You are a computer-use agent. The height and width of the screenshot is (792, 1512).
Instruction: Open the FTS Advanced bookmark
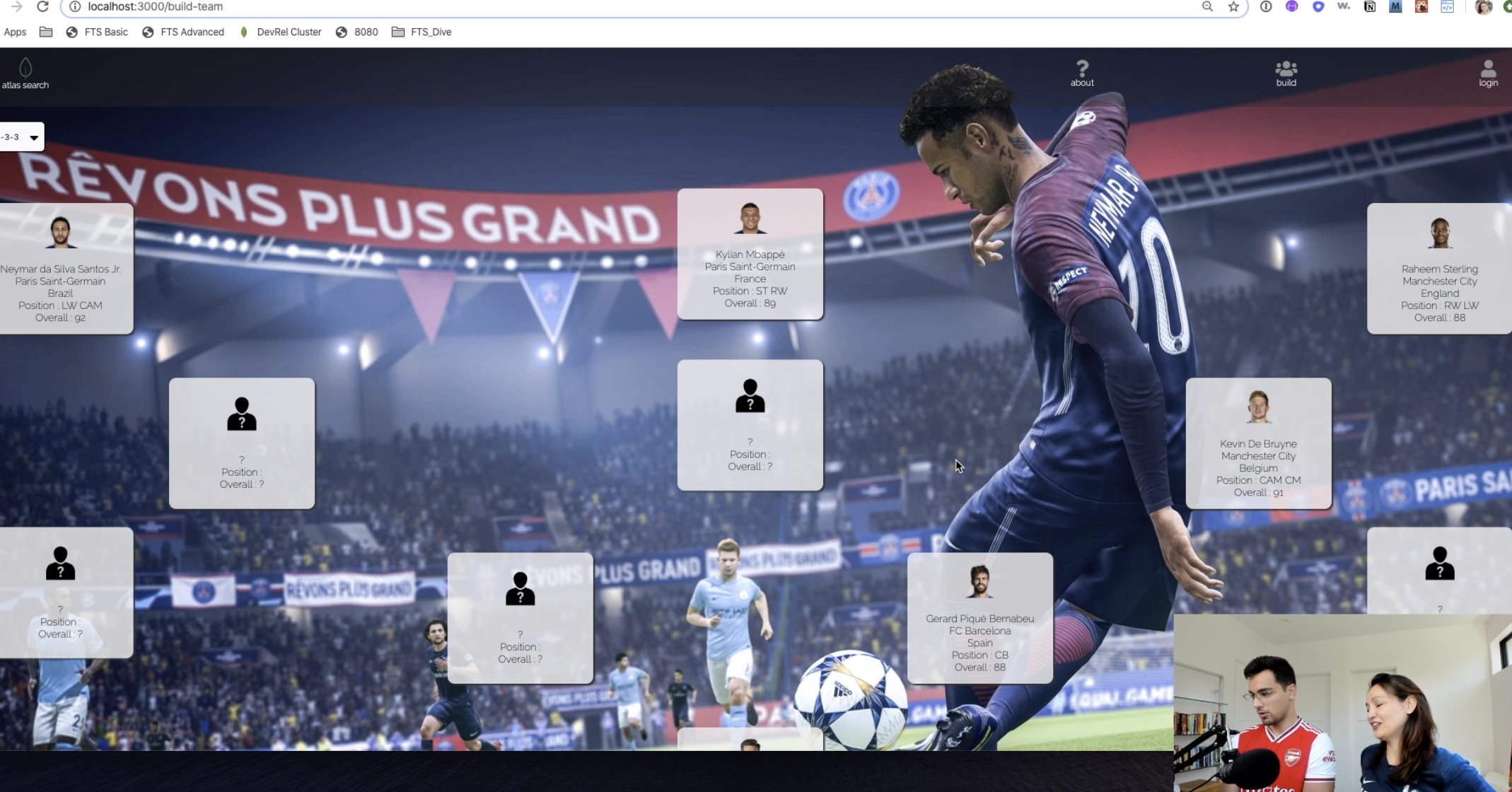183,32
